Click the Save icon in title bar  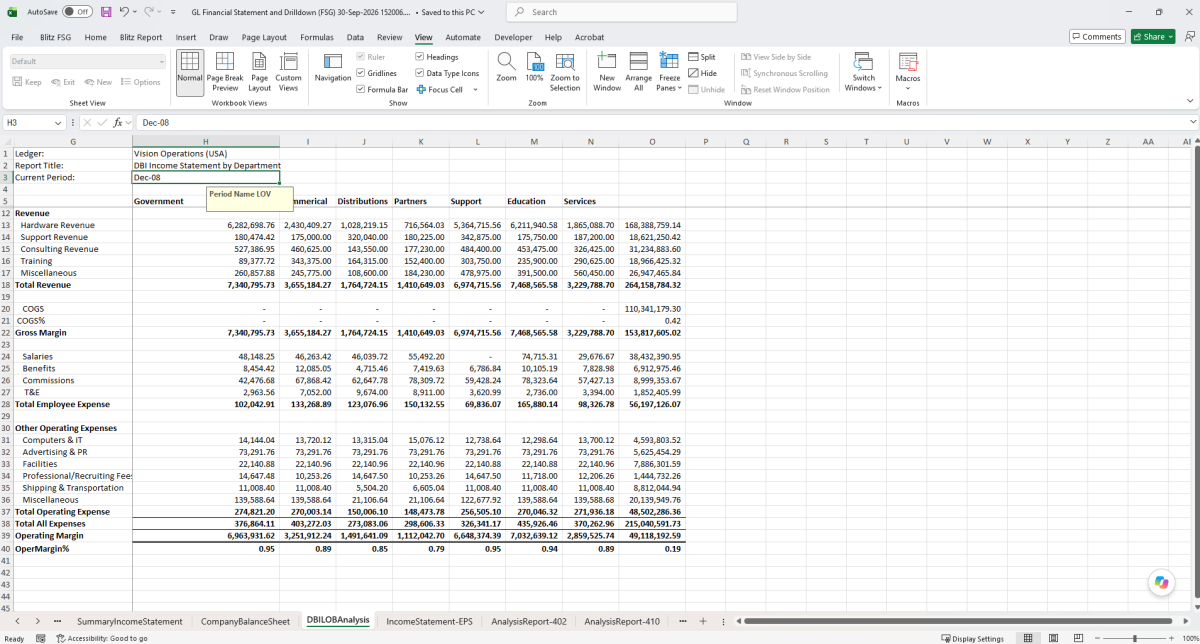(106, 12)
